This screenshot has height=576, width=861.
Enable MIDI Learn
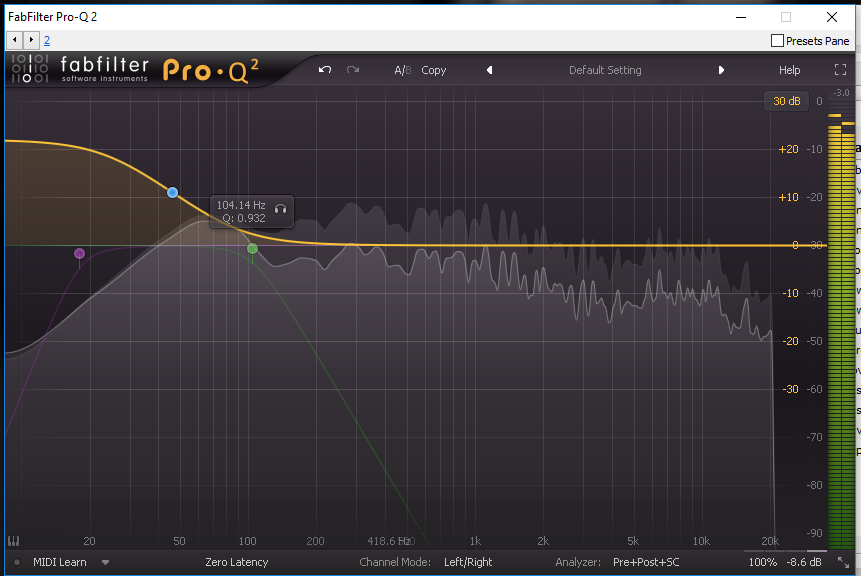pyautogui.click(x=59, y=562)
